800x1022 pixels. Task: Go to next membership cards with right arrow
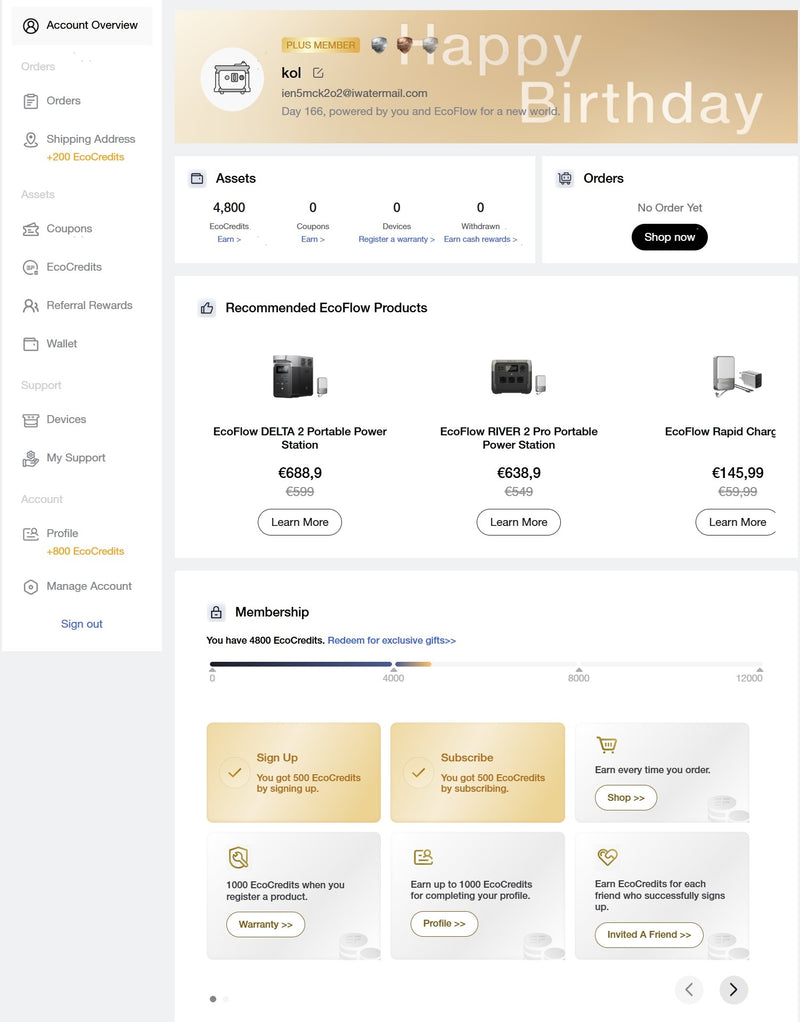coord(733,989)
